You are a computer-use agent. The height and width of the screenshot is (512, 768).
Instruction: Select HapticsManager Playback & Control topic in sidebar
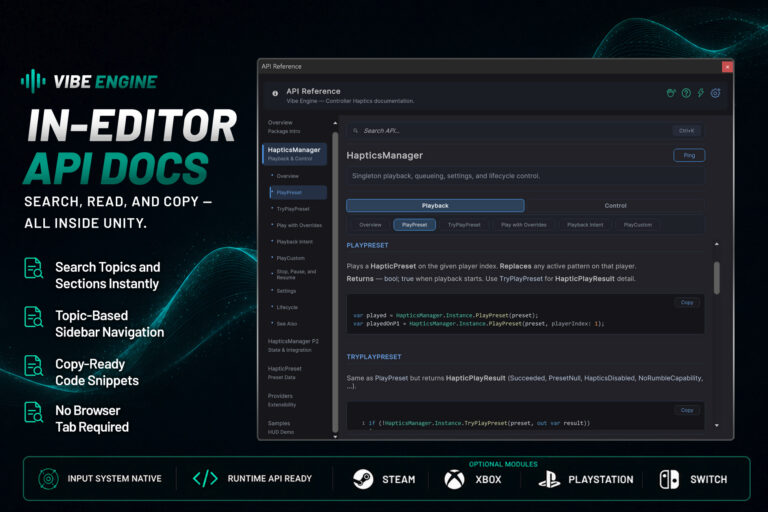294,154
